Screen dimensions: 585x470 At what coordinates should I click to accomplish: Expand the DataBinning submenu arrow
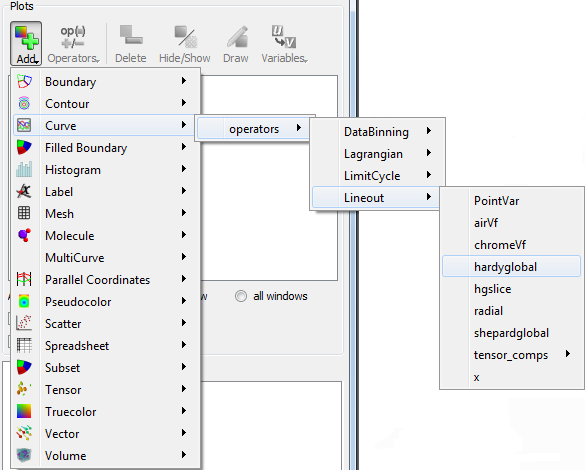click(x=429, y=131)
